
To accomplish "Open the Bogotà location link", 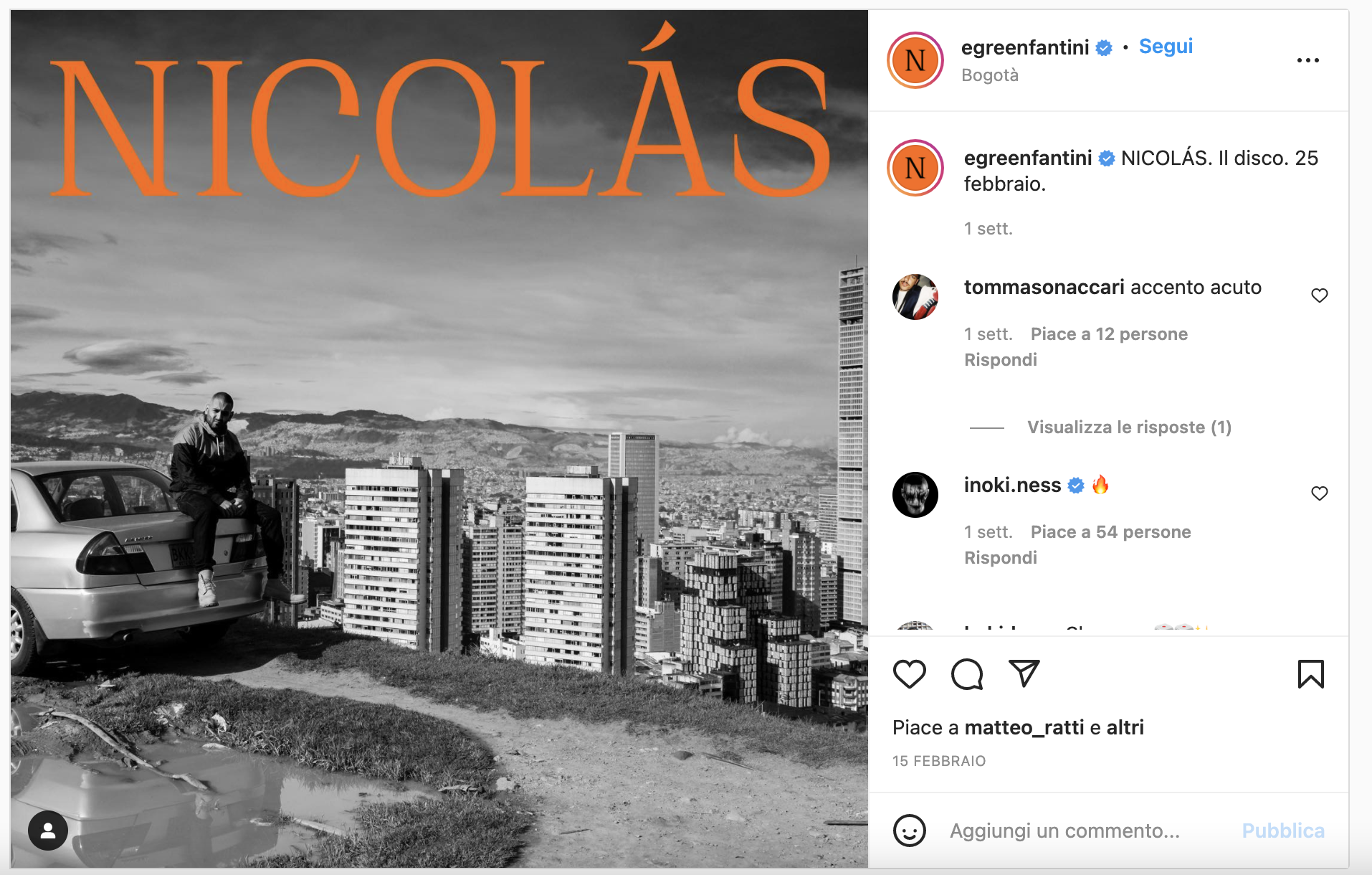I will pos(989,75).
